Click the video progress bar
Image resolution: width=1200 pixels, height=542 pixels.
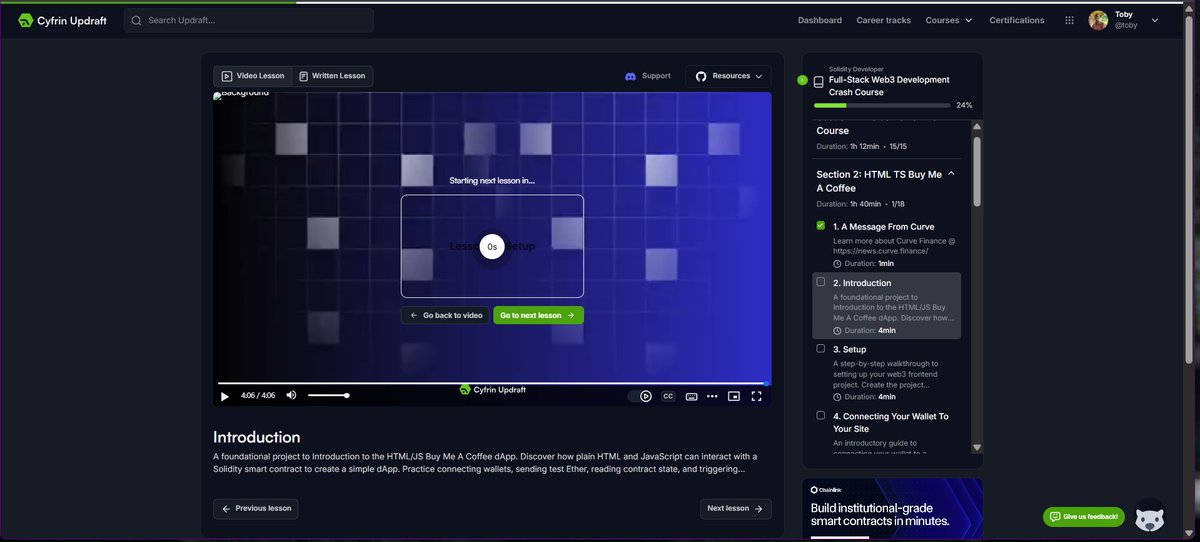492,383
